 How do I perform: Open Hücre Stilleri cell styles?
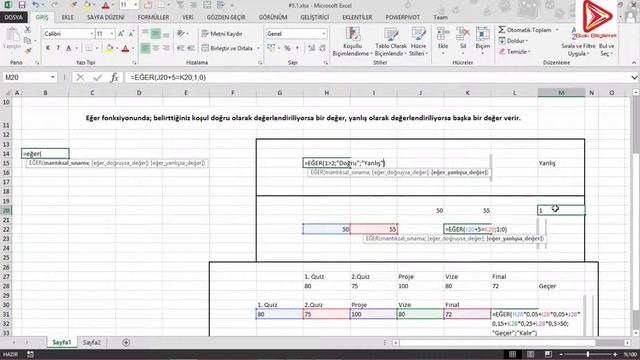pyautogui.click(x=418, y=42)
